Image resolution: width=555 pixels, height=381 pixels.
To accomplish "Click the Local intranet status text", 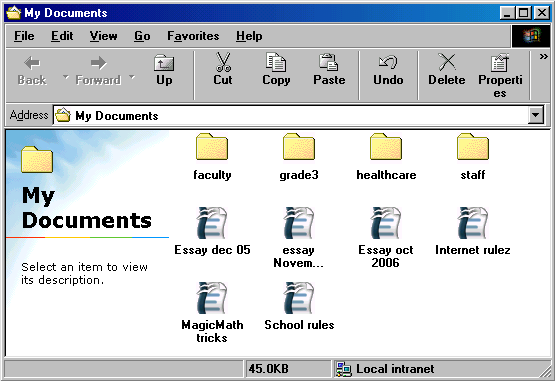I will tap(395, 369).
